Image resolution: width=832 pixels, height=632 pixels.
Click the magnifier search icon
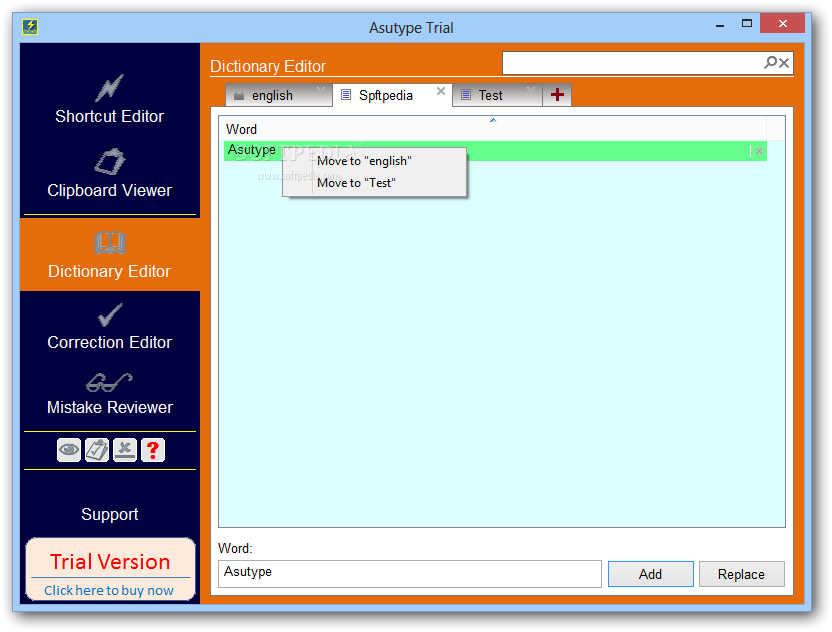[770, 63]
